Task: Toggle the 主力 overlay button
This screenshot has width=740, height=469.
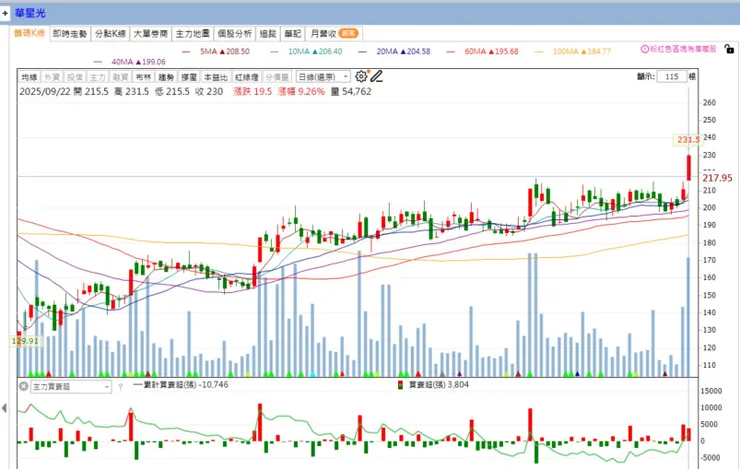Action: [x=97, y=77]
